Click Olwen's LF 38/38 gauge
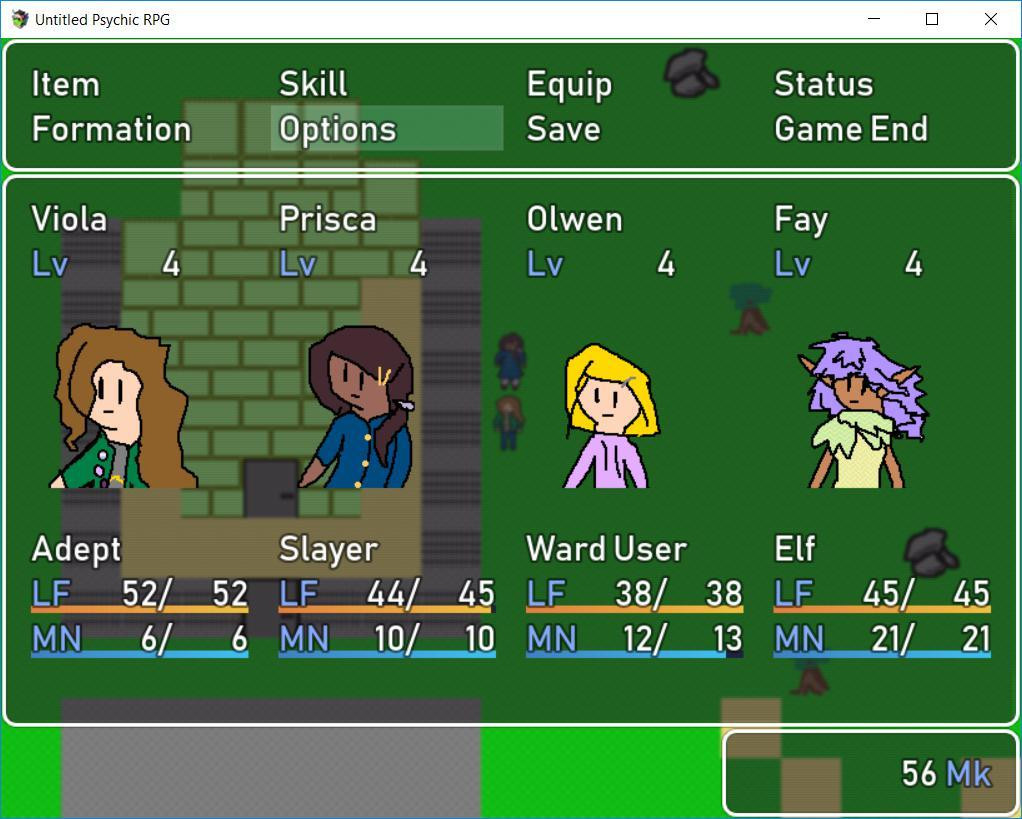Screen dimensions: 1022x819 tap(635, 595)
